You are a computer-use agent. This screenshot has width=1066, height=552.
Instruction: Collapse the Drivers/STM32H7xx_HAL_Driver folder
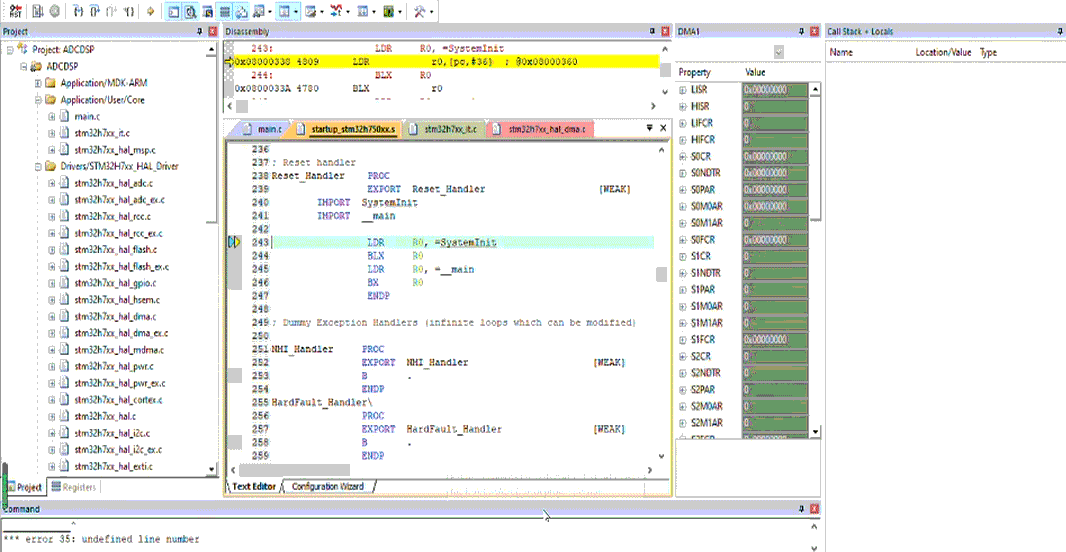point(38,167)
